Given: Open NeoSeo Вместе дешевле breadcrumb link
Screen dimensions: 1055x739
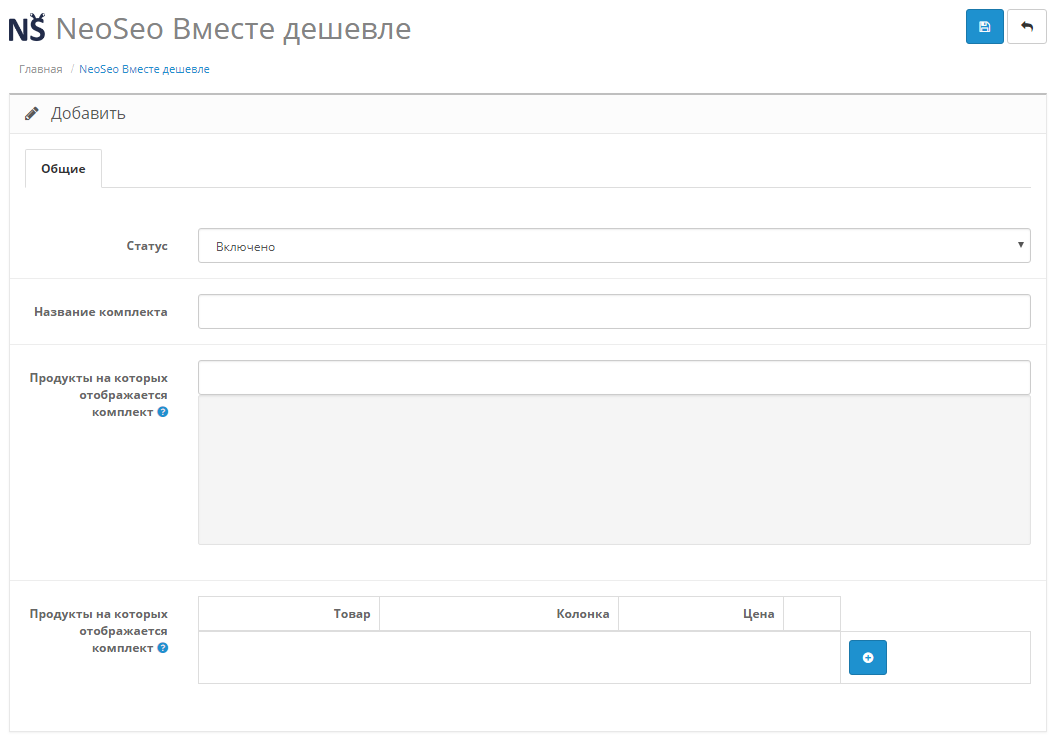Looking at the screenshot, I should click(x=144, y=69).
